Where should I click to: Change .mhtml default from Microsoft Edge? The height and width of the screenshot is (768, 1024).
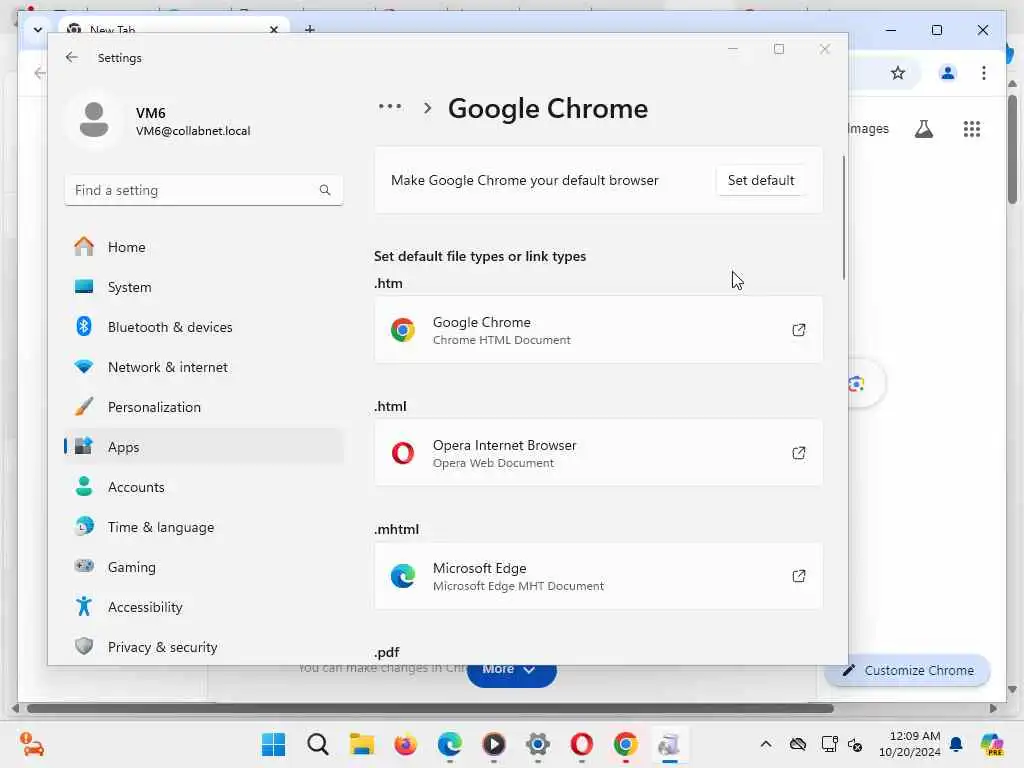pyautogui.click(x=598, y=576)
